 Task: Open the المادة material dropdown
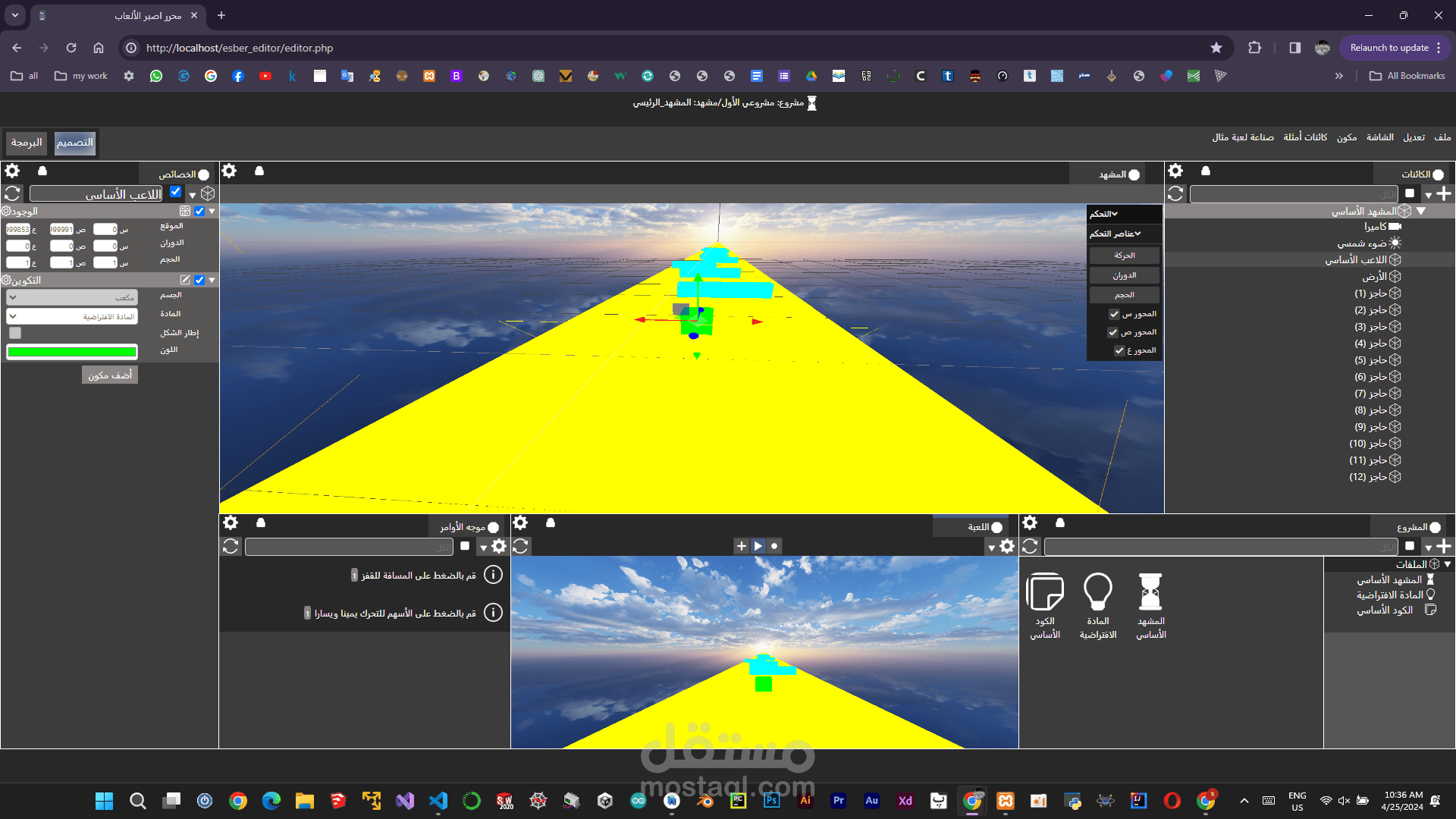pyautogui.click(x=72, y=316)
